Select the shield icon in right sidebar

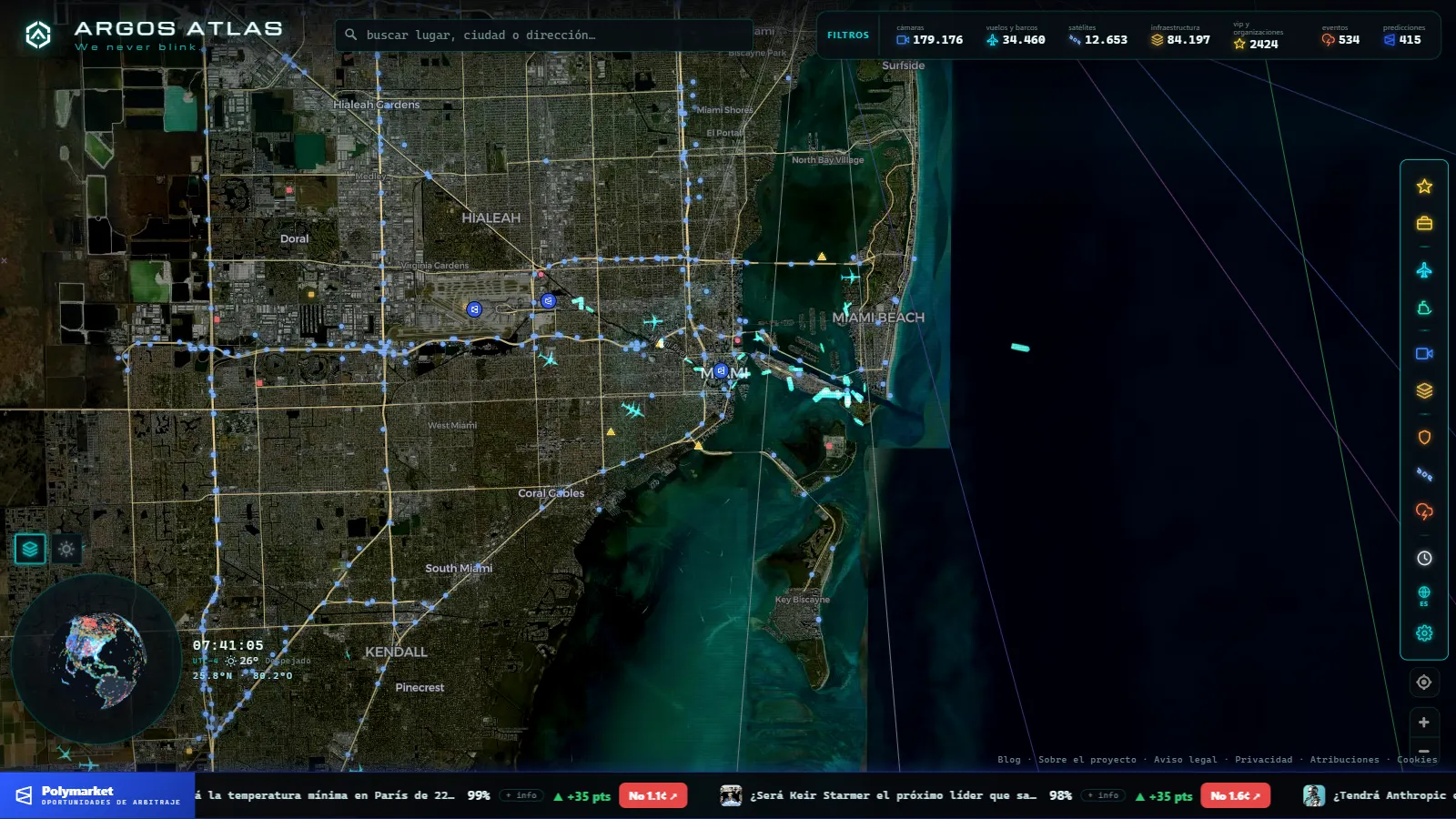coord(1424,438)
